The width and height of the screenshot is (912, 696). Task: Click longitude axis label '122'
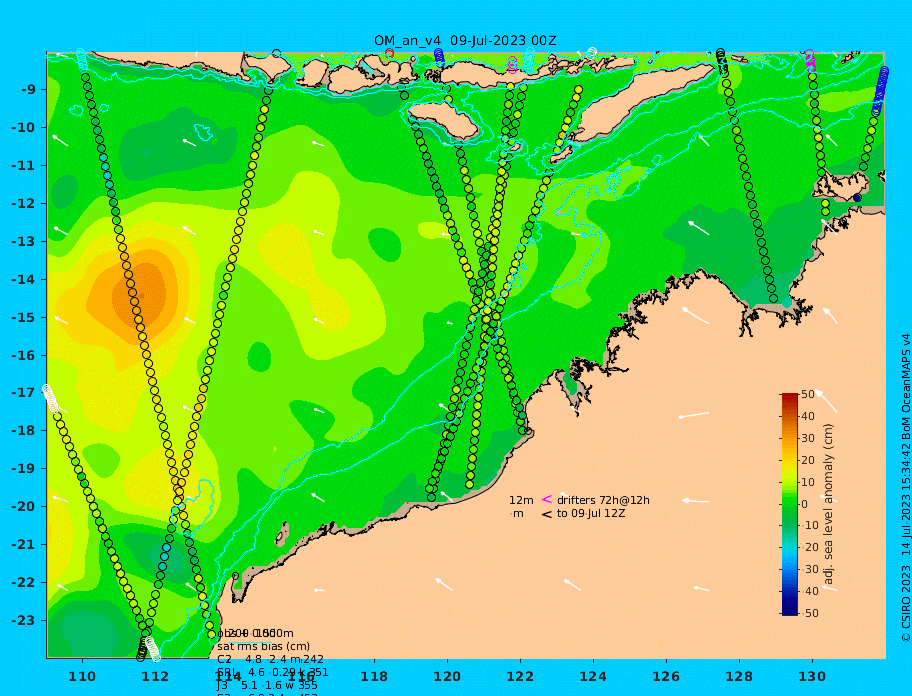[520, 676]
